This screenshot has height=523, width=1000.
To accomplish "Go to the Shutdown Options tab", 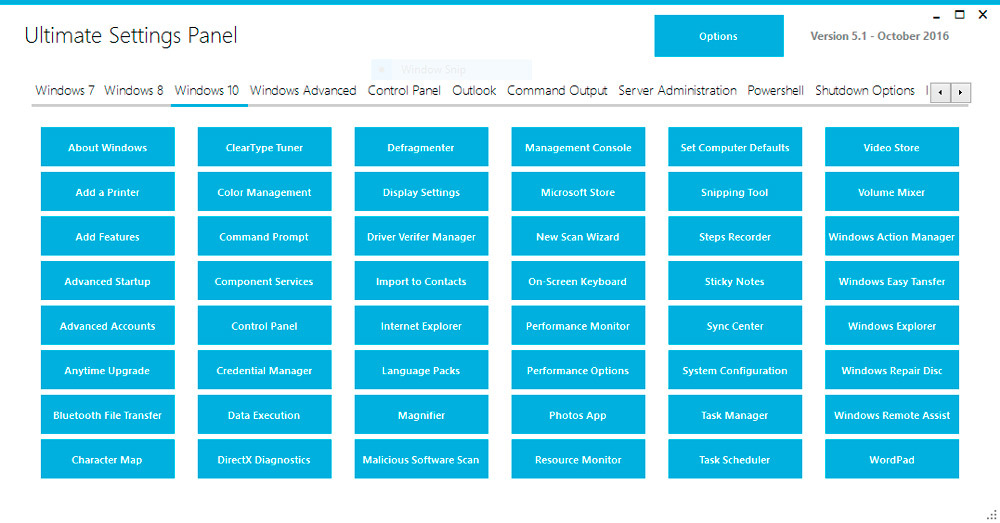I will coord(864,91).
